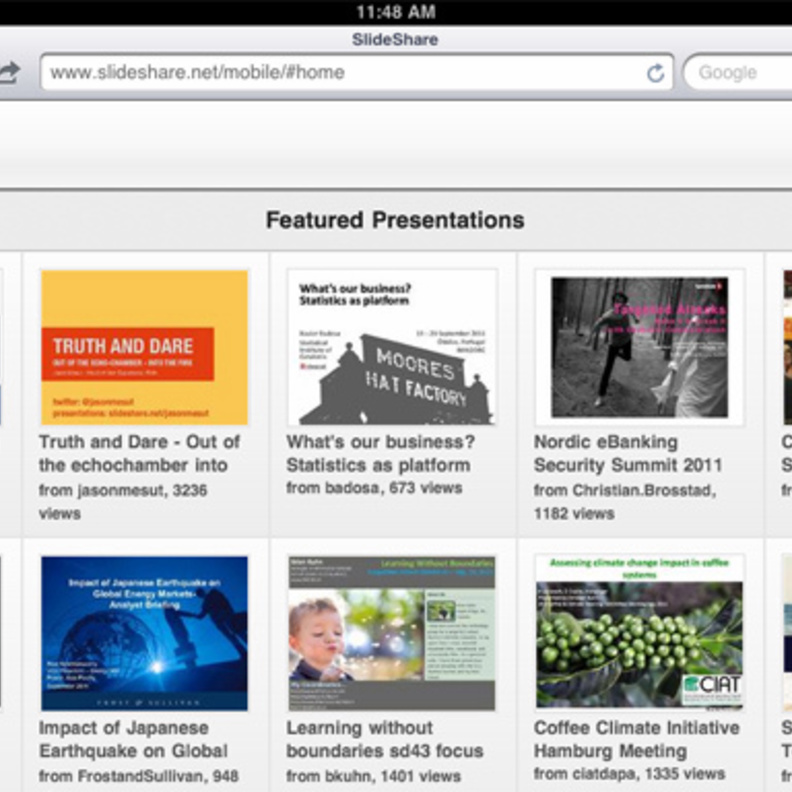Tap the share arrow icon in Safari
Screen dimensions: 792x792
(9, 73)
